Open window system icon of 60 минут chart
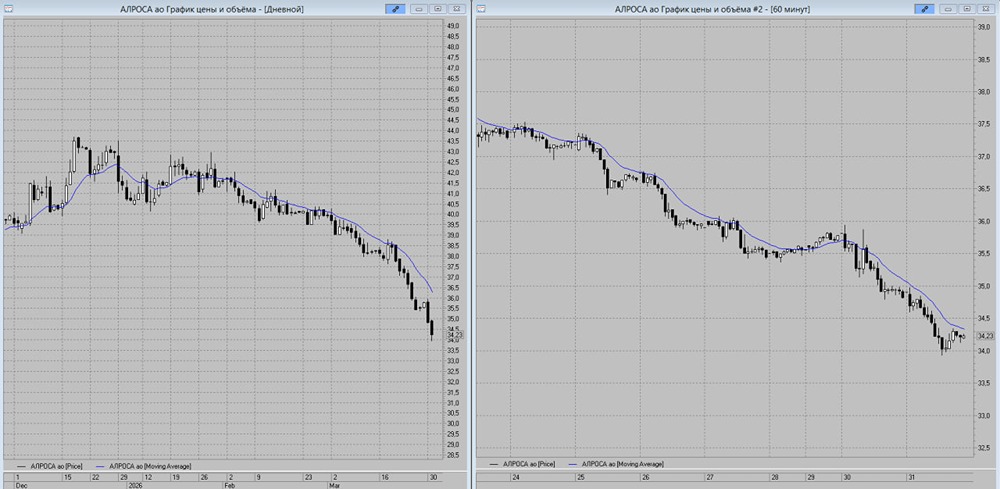Screen dimensions: 1000x489 point(482,9)
